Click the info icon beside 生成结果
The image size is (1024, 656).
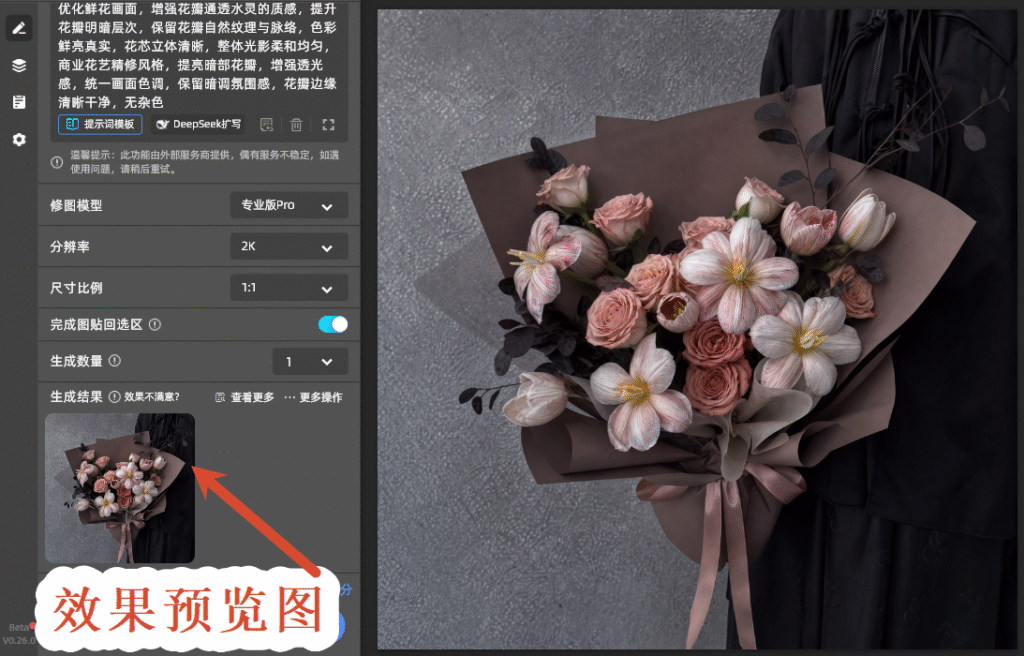(114, 397)
